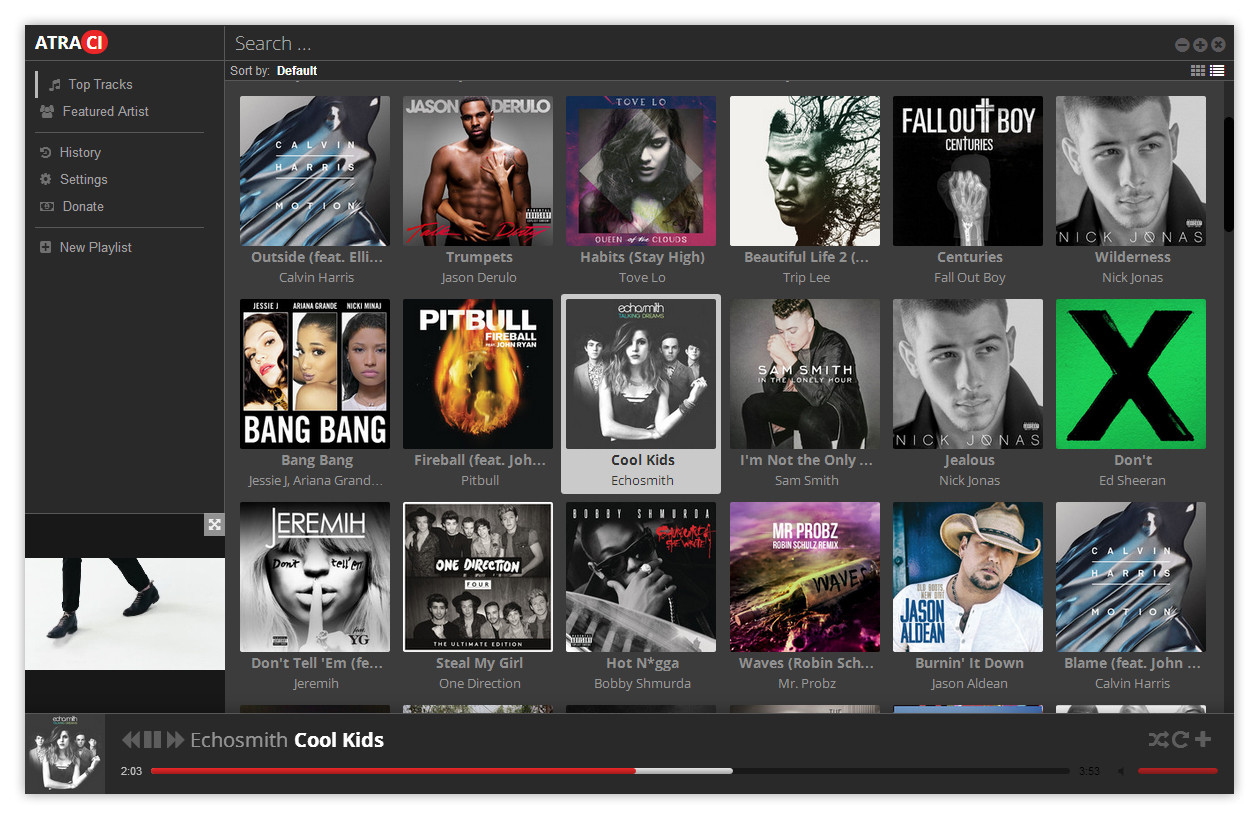Play I'm Not the Only One by Sam Smith

(x=805, y=374)
